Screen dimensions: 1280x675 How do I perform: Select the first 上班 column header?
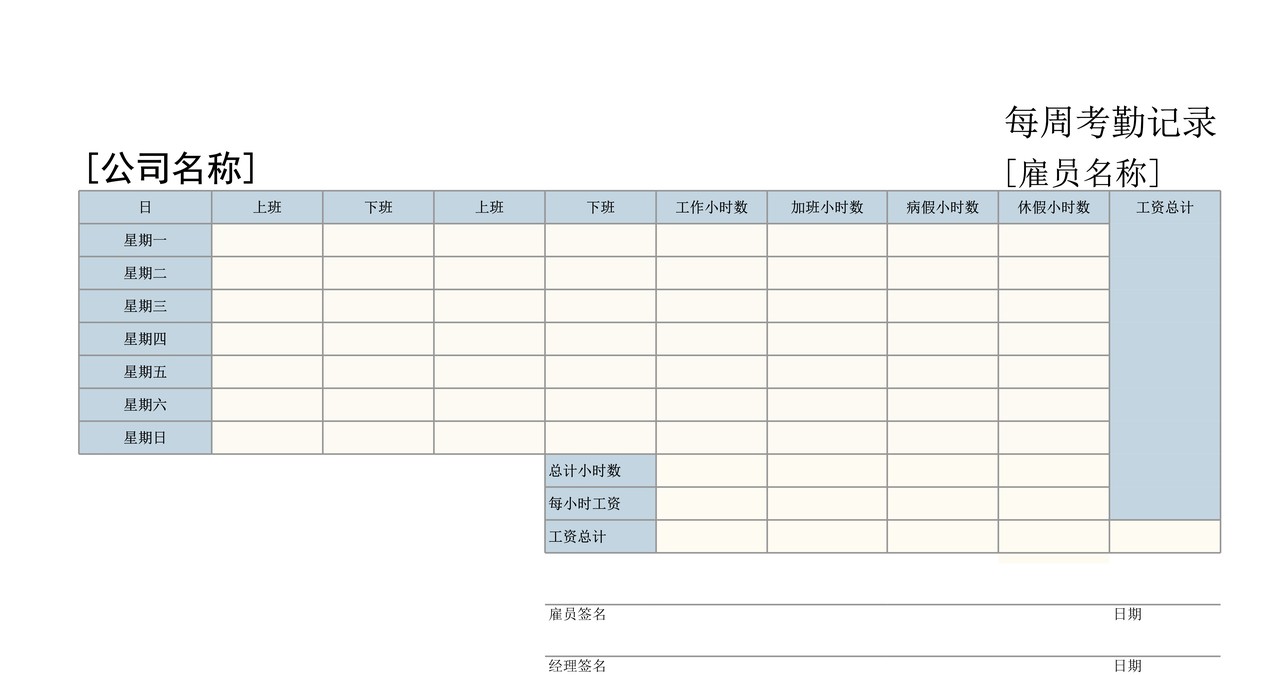[267, 207]
